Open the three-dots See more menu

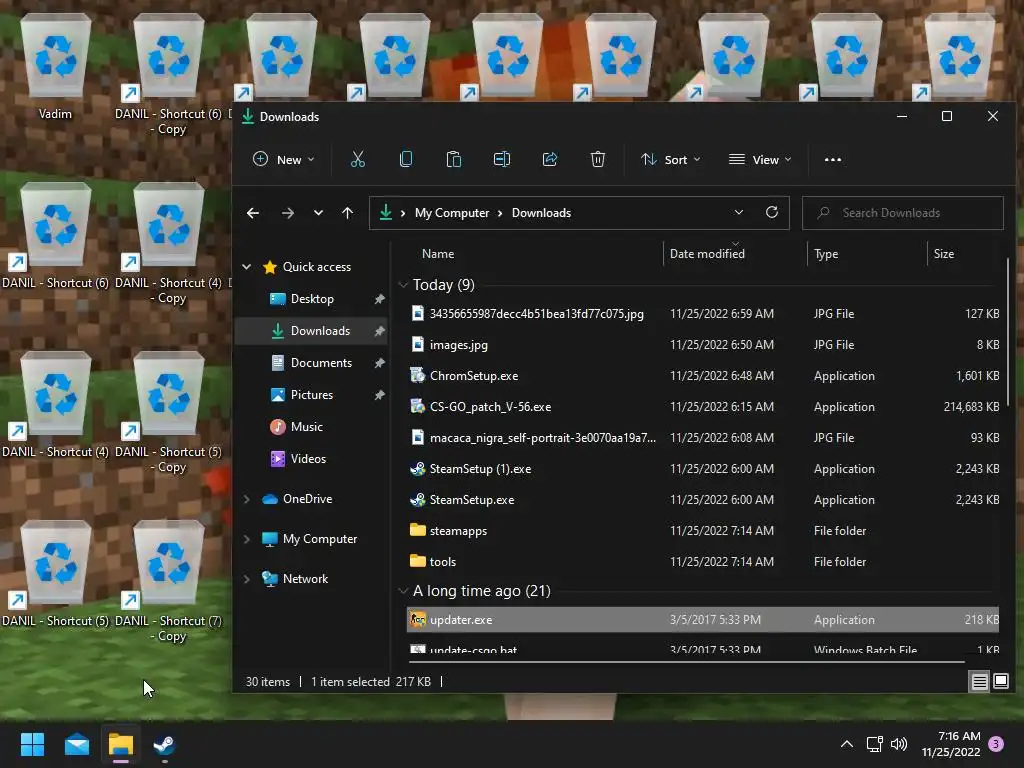pos(833,159)
